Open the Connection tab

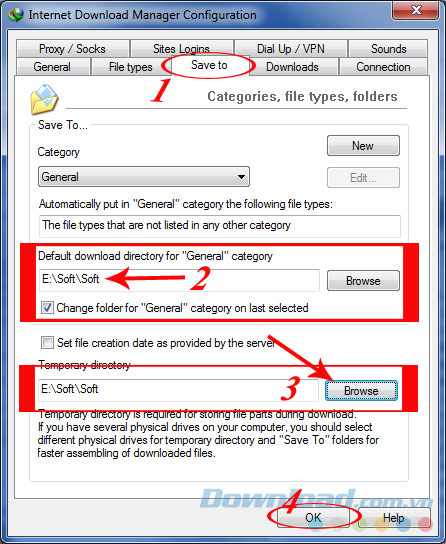(x=383, y=67)
